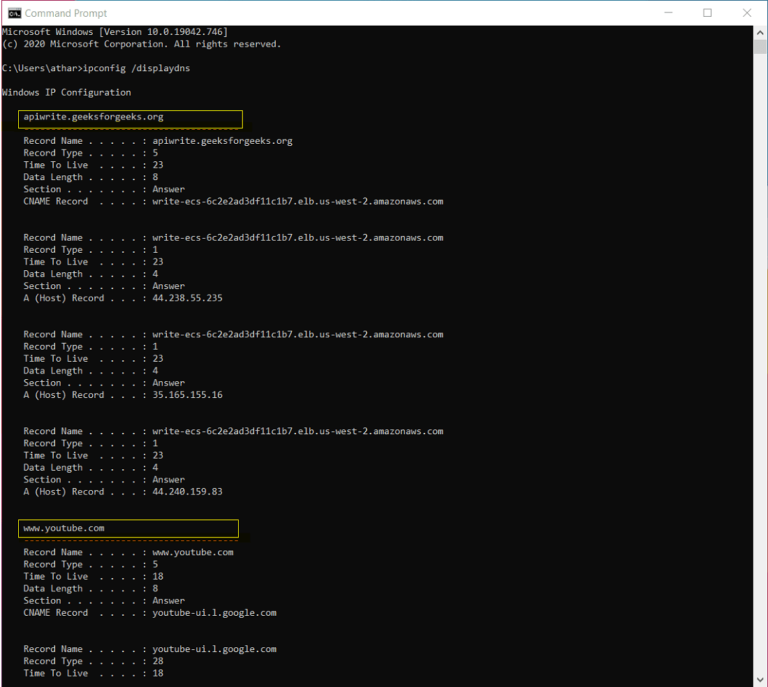Click the youtube-ui.l.google.com CNAME record value
Screen dimensions: 768x687
point(214,613)
